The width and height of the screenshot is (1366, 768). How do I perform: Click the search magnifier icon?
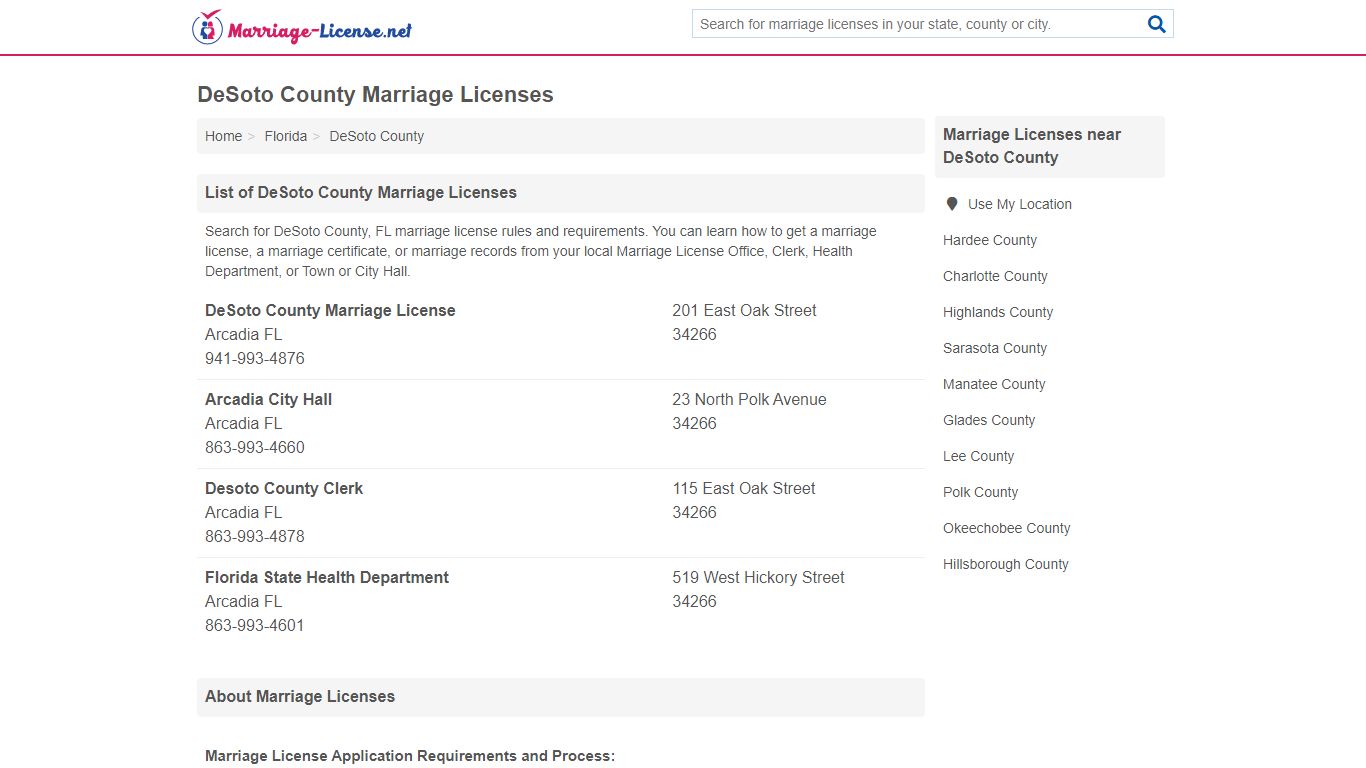(1156, 24)
